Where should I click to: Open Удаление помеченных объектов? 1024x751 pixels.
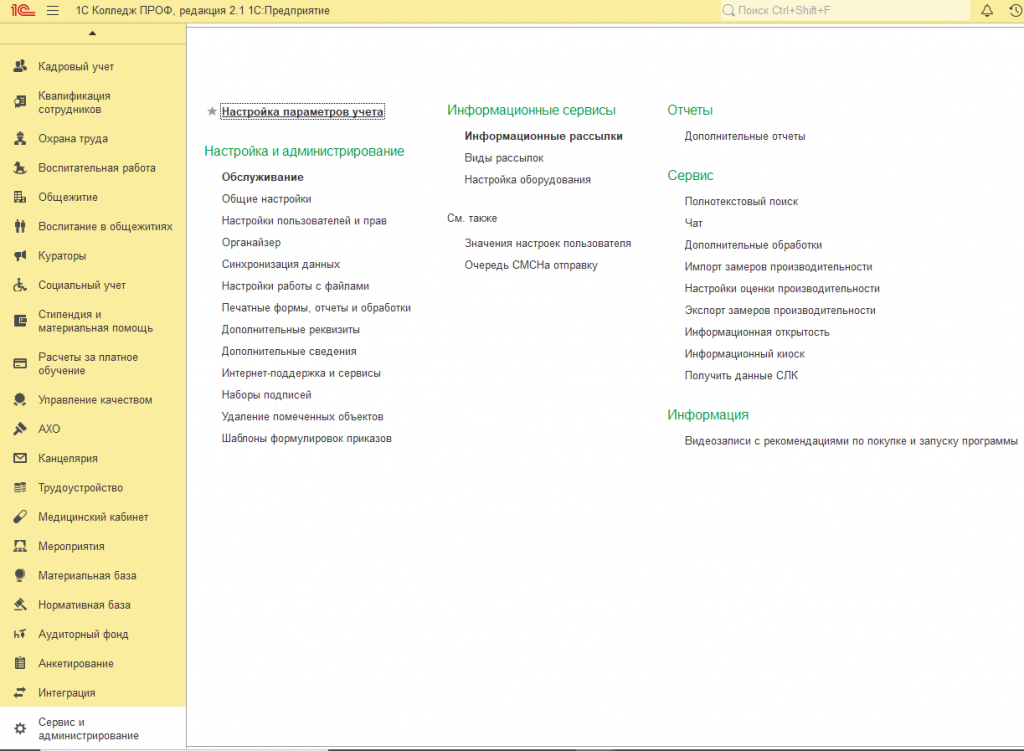click(x=302, y=417)
